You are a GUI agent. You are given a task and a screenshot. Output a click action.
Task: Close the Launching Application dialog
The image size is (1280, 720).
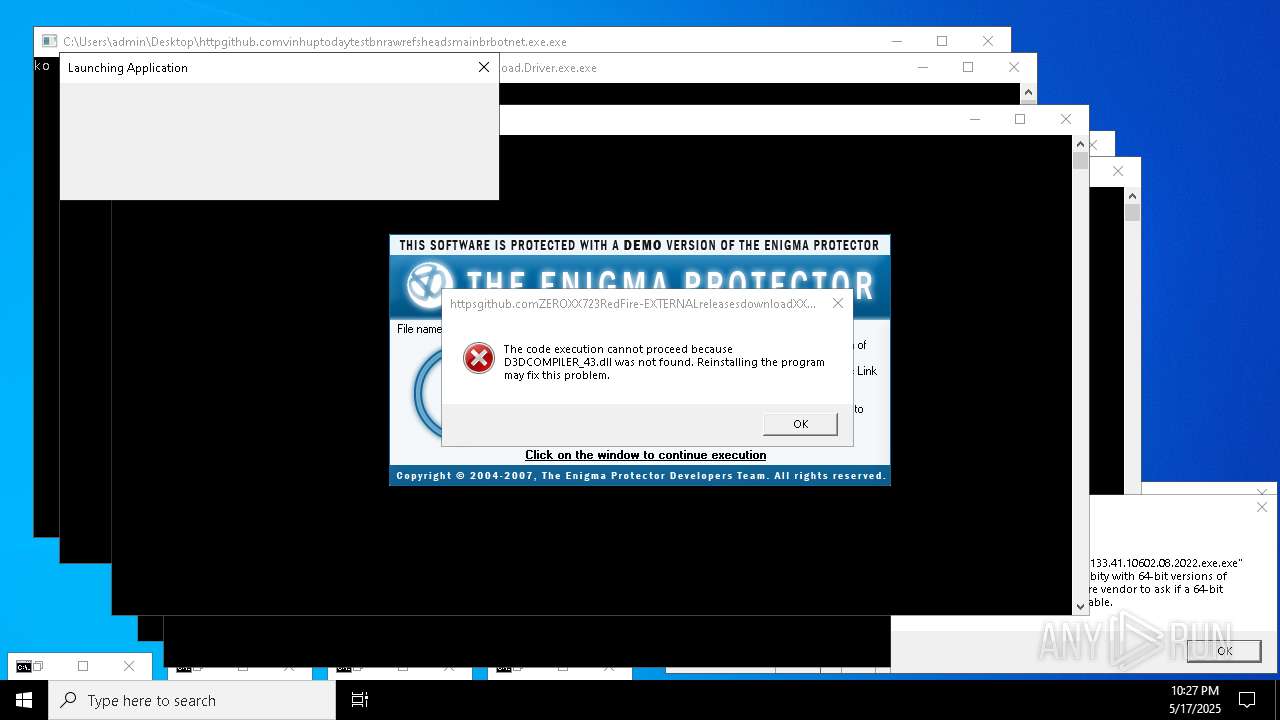click(x=484, y=67)
